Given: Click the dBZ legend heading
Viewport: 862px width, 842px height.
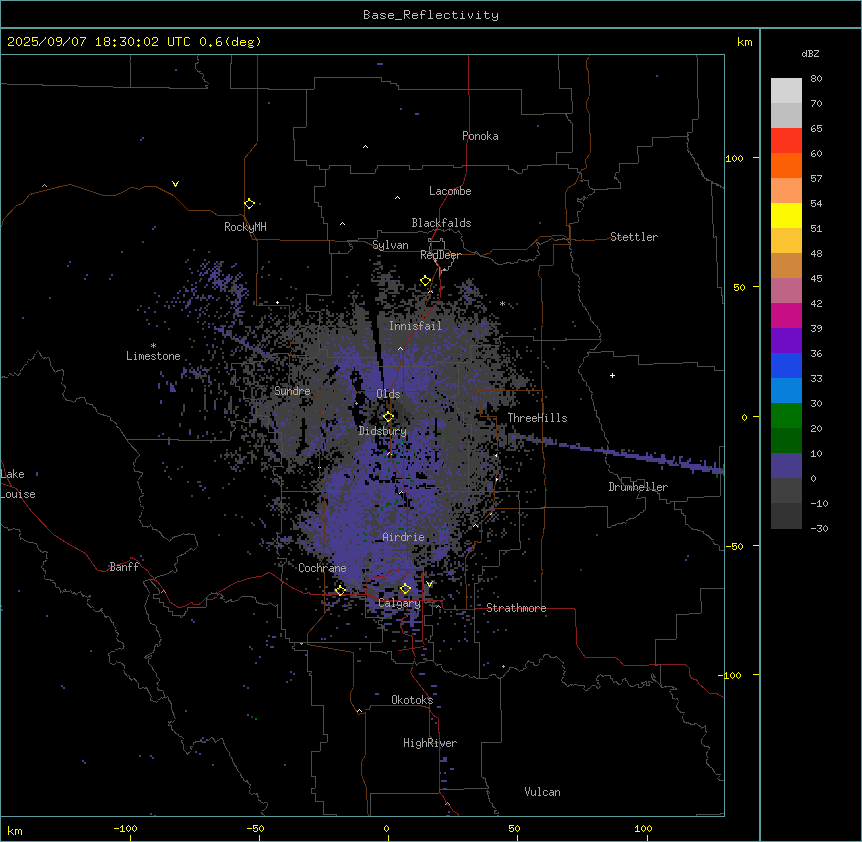Looking at the screenshot, I should click(810, 53).
